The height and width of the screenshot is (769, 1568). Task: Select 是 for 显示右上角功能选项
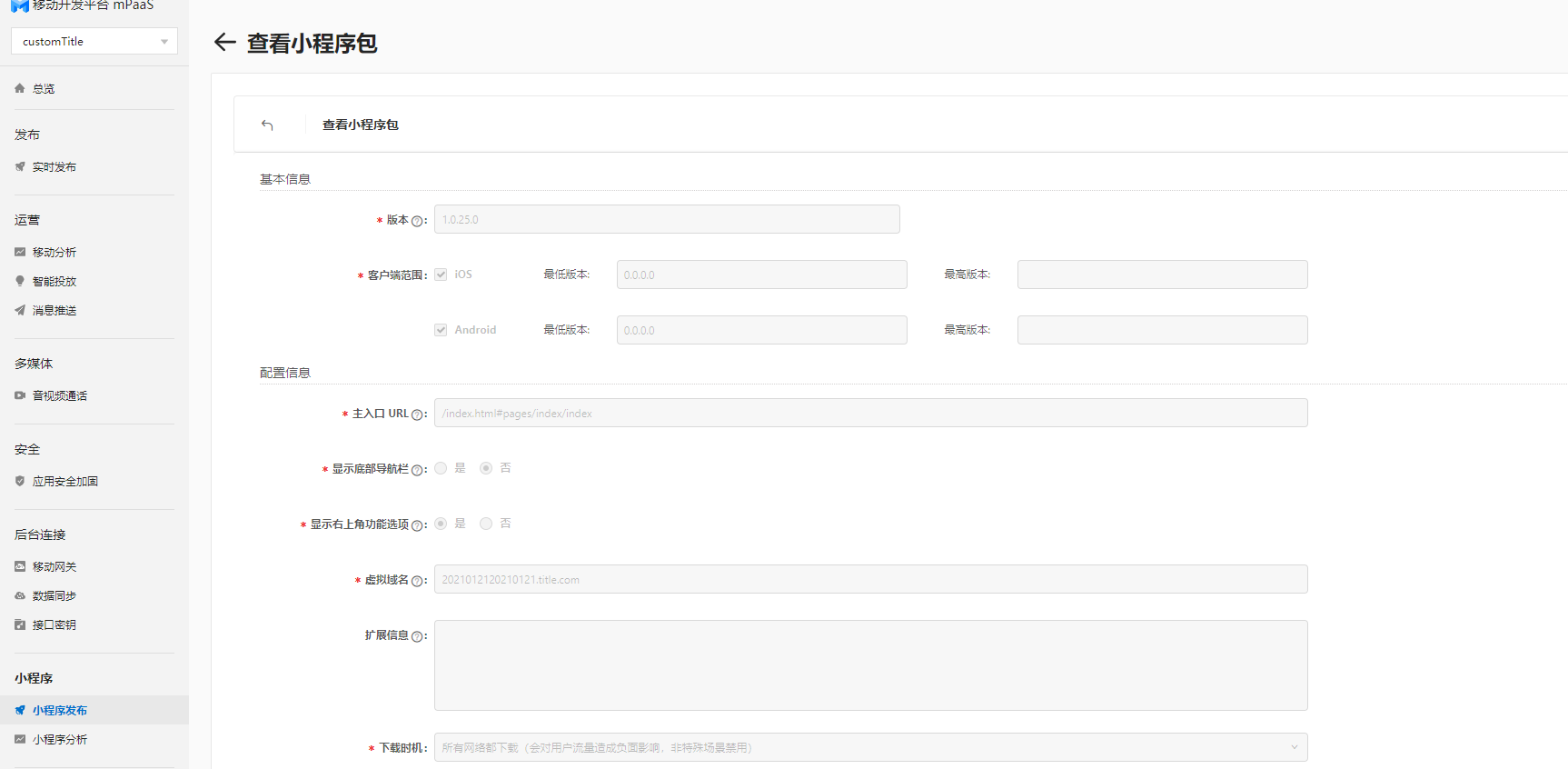pos(441,524)
